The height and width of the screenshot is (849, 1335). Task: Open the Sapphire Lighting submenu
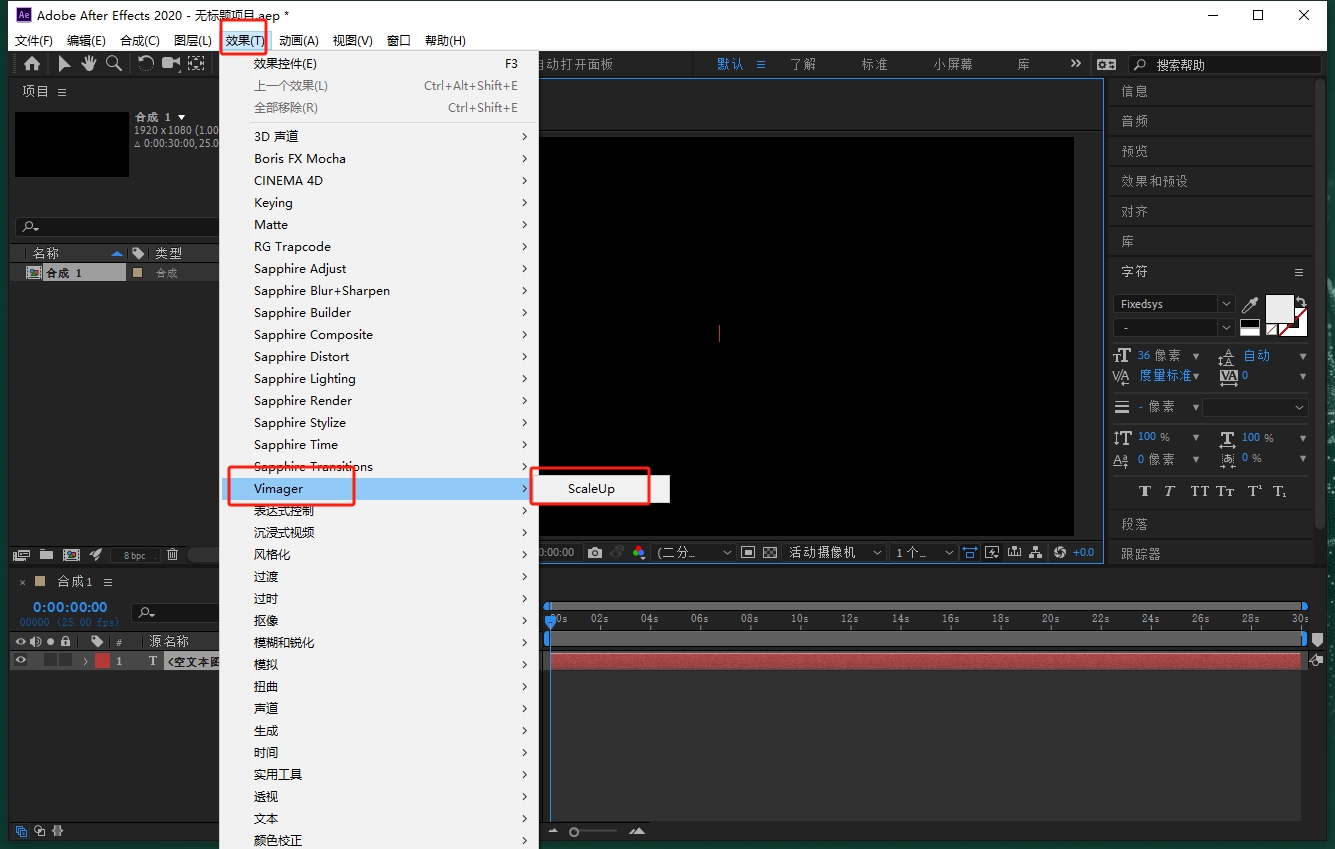(x=390, y=379)
